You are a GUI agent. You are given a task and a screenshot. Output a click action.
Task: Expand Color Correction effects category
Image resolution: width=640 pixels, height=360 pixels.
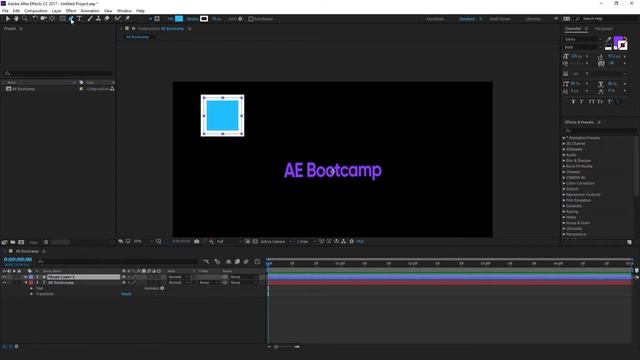564,183
